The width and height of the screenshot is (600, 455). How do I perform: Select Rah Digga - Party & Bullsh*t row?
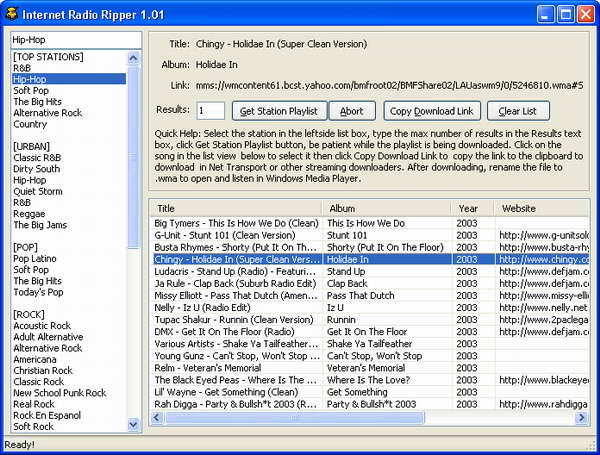369,404
